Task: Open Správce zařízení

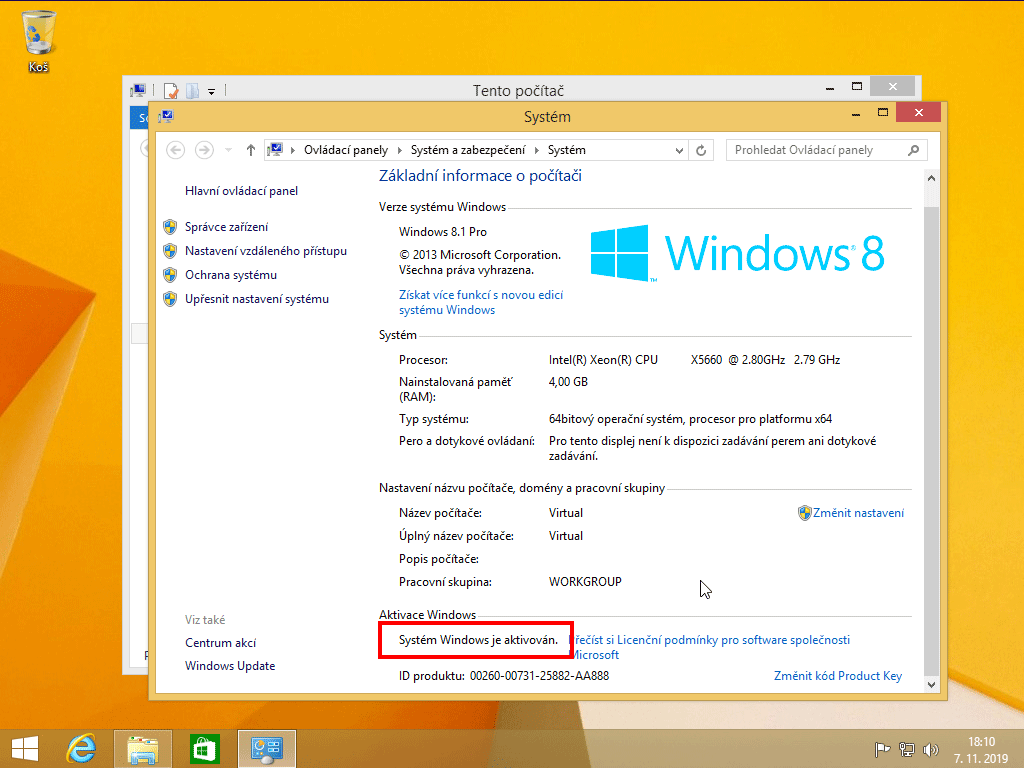Action: click(x=226, y=227)
